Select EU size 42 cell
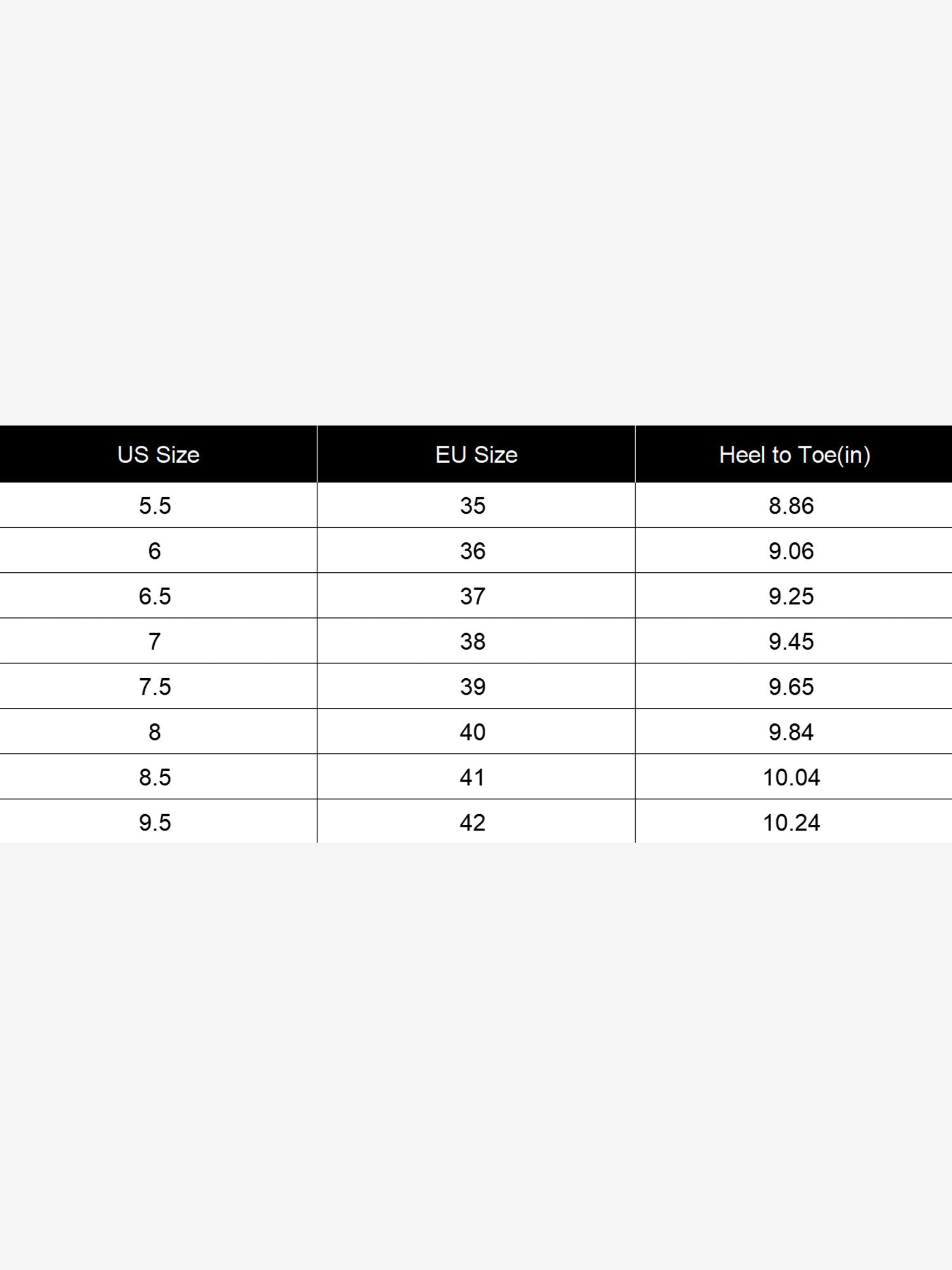This screenshot has width=952, height=1270. (476, 822)
